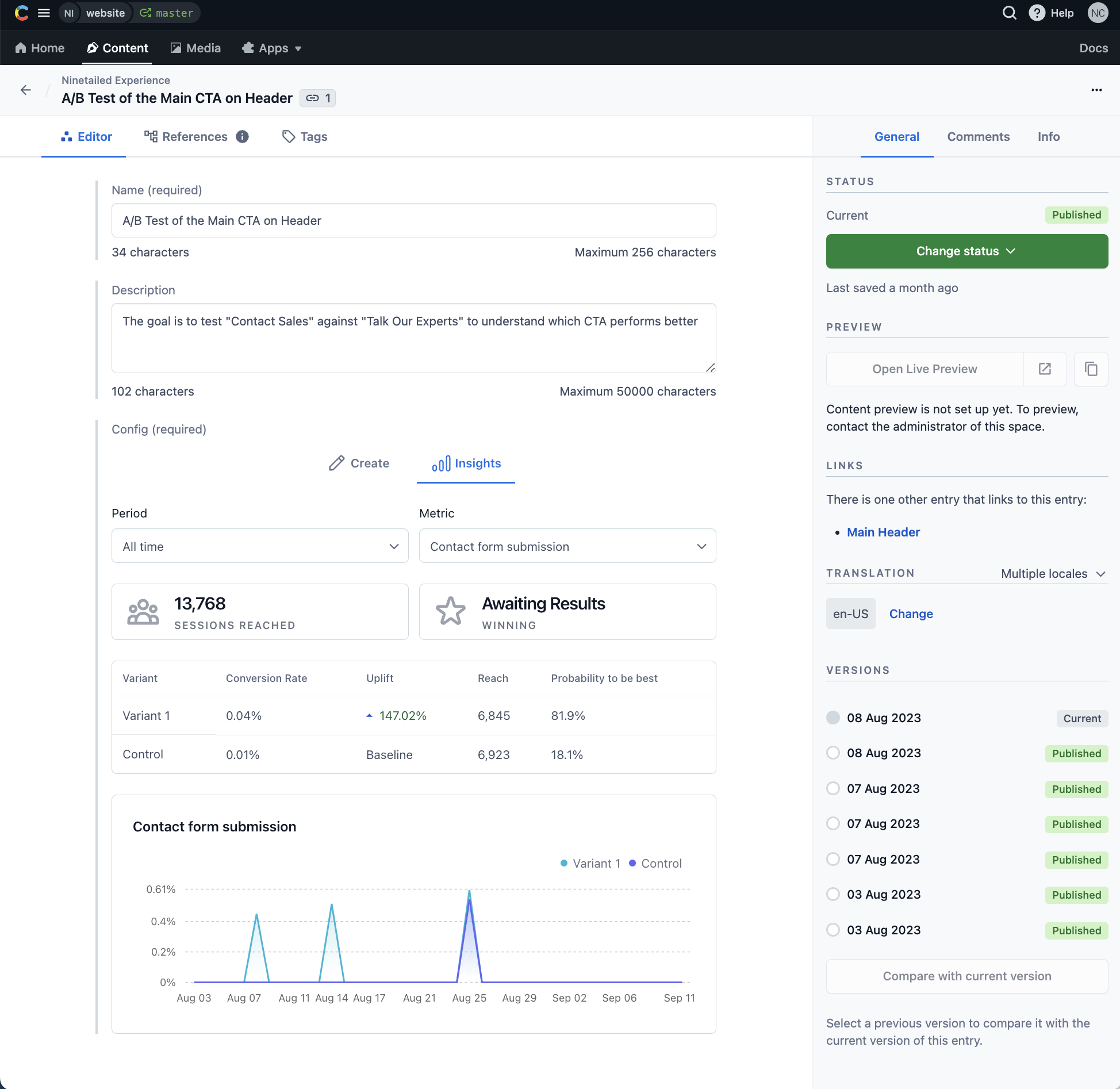Screen dimensions: 1120x1089
Task: Switch to the Info sidebar tab
Action: [x=1048, y=137]
